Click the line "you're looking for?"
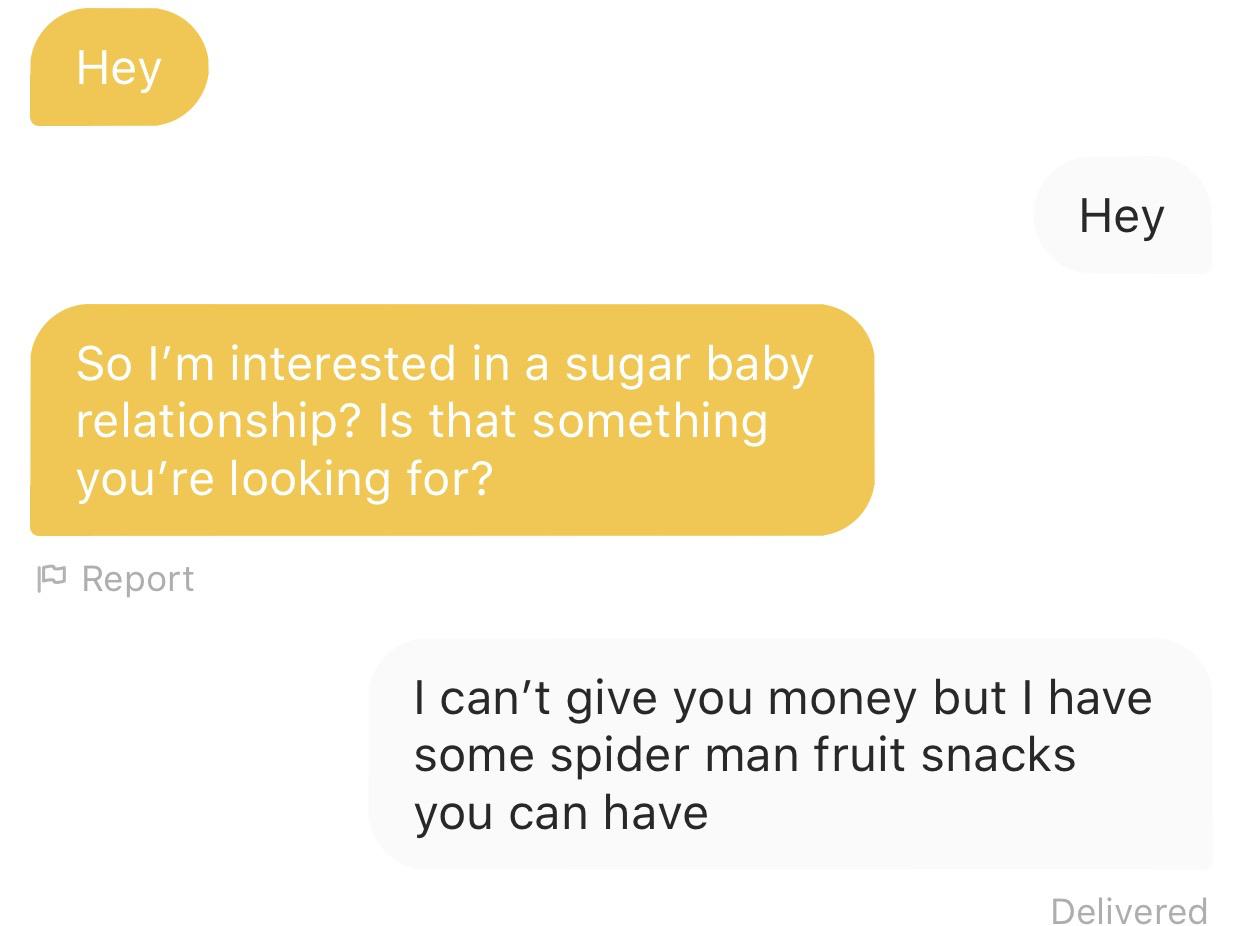Viewport: 1242px width, 926px height. tap(285, 479)
